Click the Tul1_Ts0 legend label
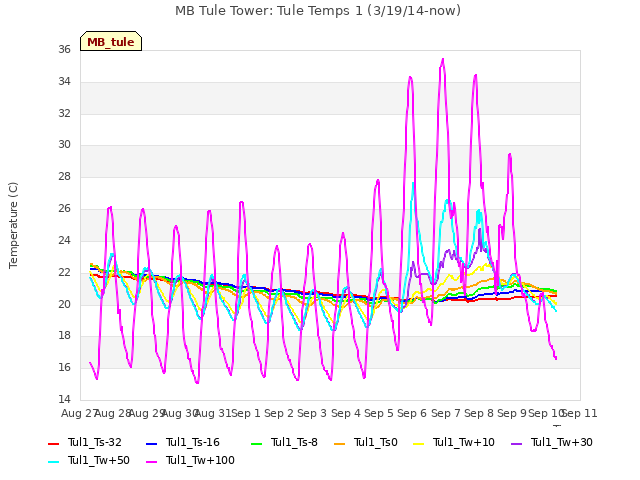This screenshot has width=640, height=480. (x=376, y=442)
